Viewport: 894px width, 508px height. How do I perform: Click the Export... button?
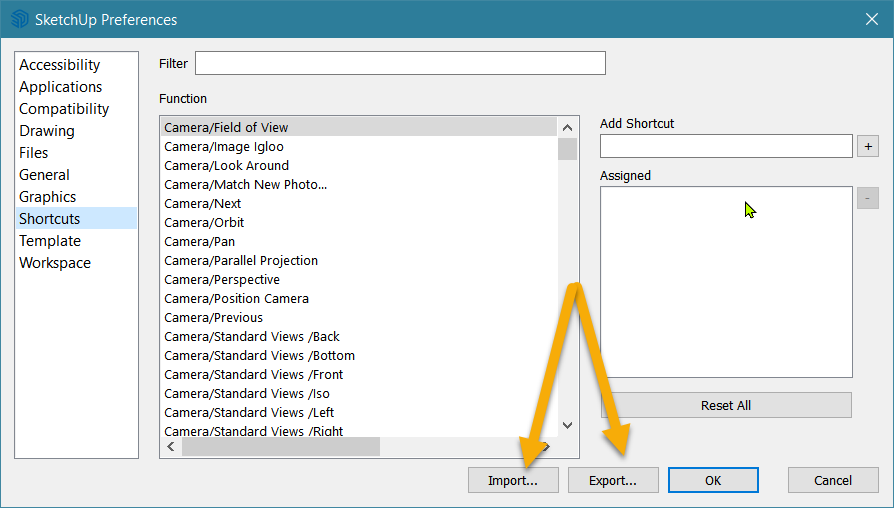coord(613,481)
